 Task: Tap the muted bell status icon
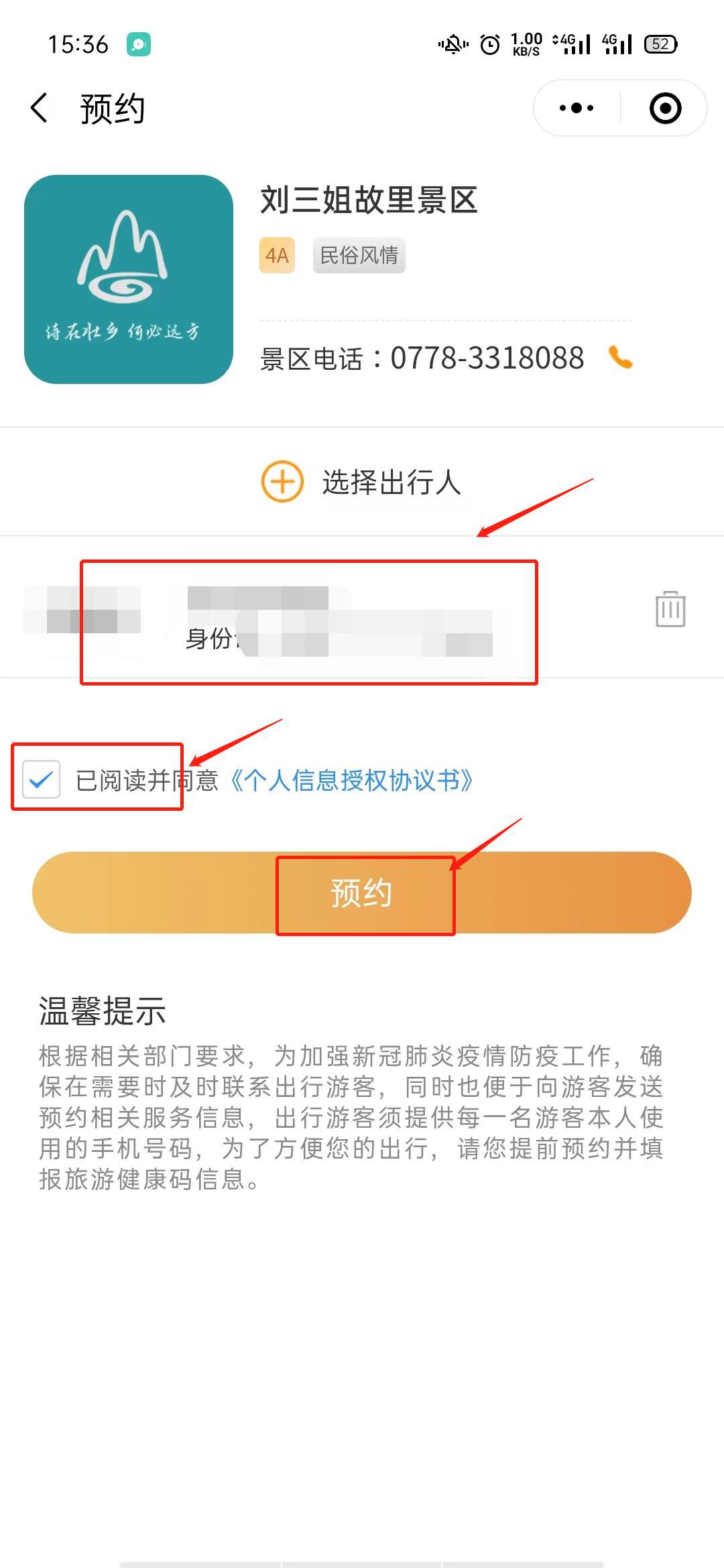pos(454,45)
